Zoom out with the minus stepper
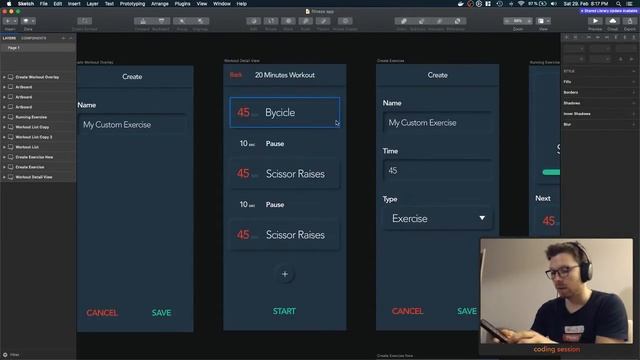 coord(507,21)
